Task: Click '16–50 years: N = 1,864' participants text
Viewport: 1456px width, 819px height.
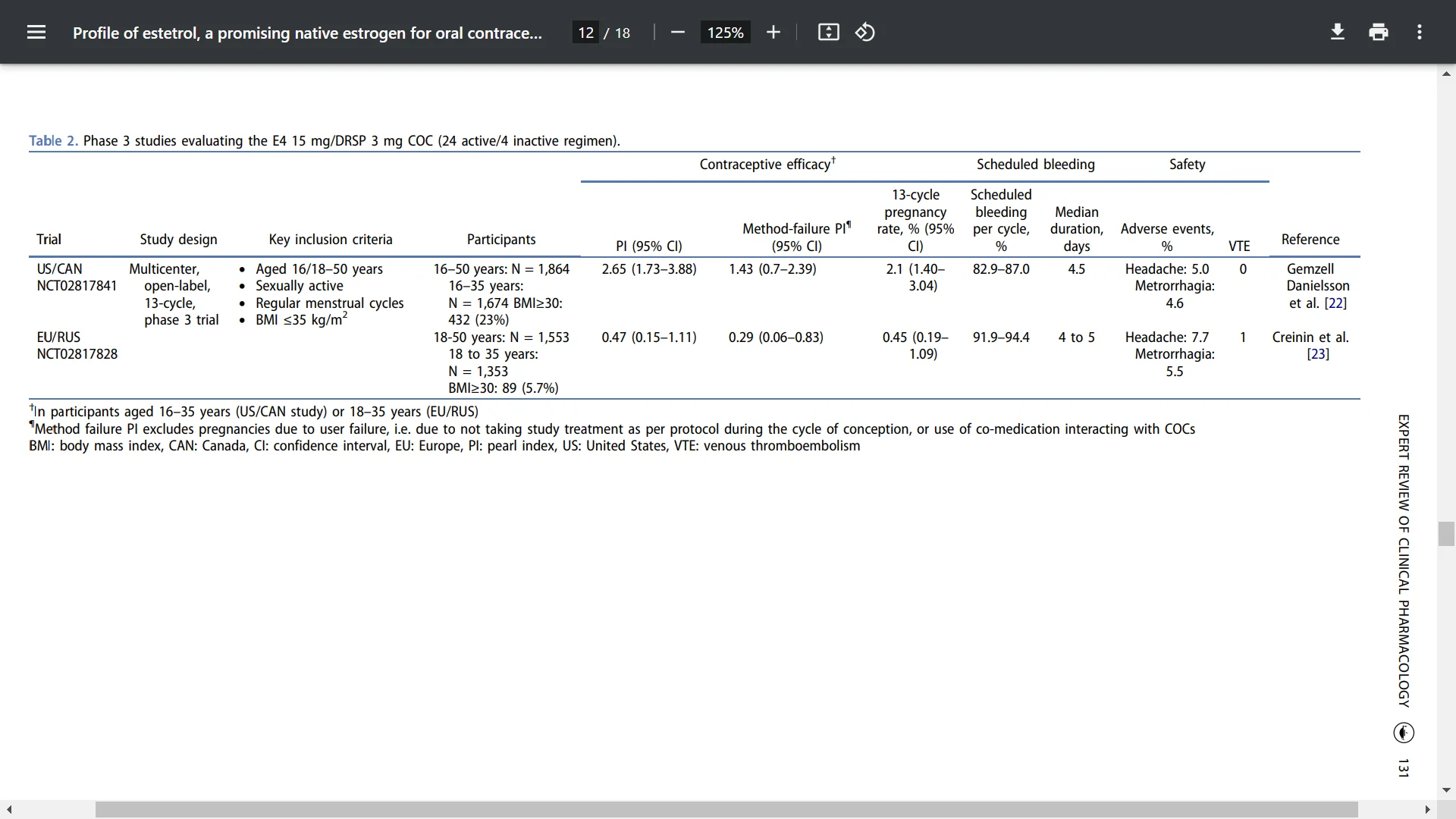Action: [501, 269]
